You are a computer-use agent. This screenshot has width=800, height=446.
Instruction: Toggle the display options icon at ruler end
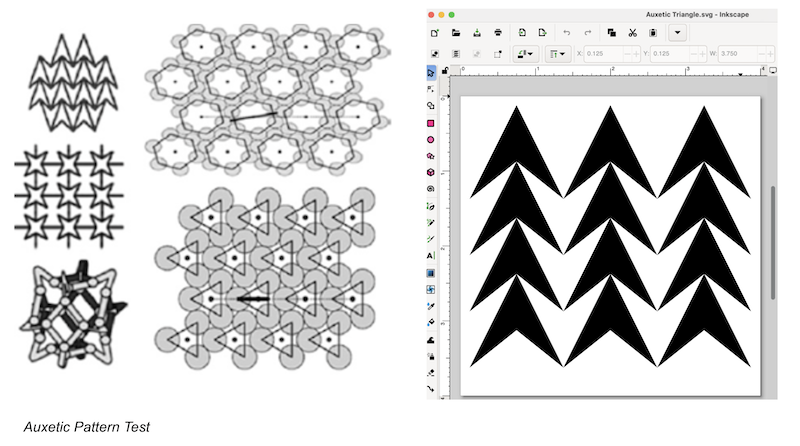click(773, 70)
